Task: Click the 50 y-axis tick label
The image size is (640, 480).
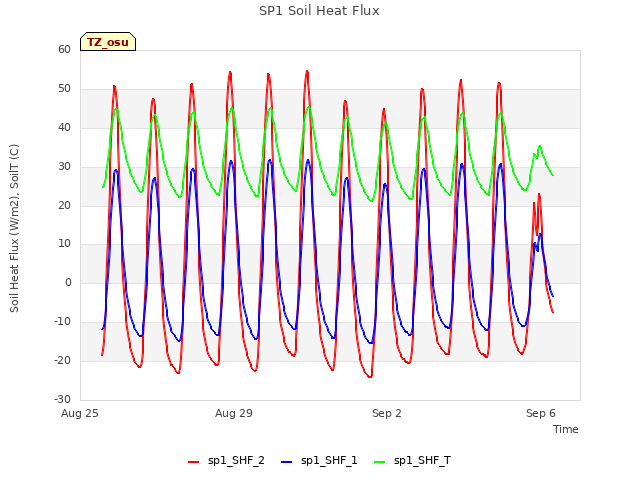Action: pos(64,89)
